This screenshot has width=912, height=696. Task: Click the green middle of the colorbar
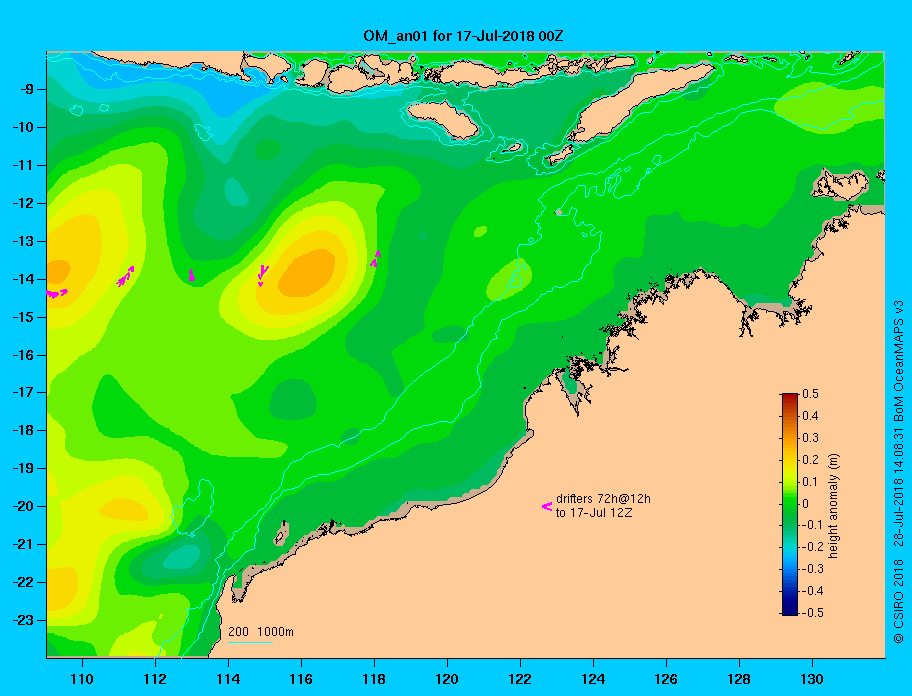point(790,504)
